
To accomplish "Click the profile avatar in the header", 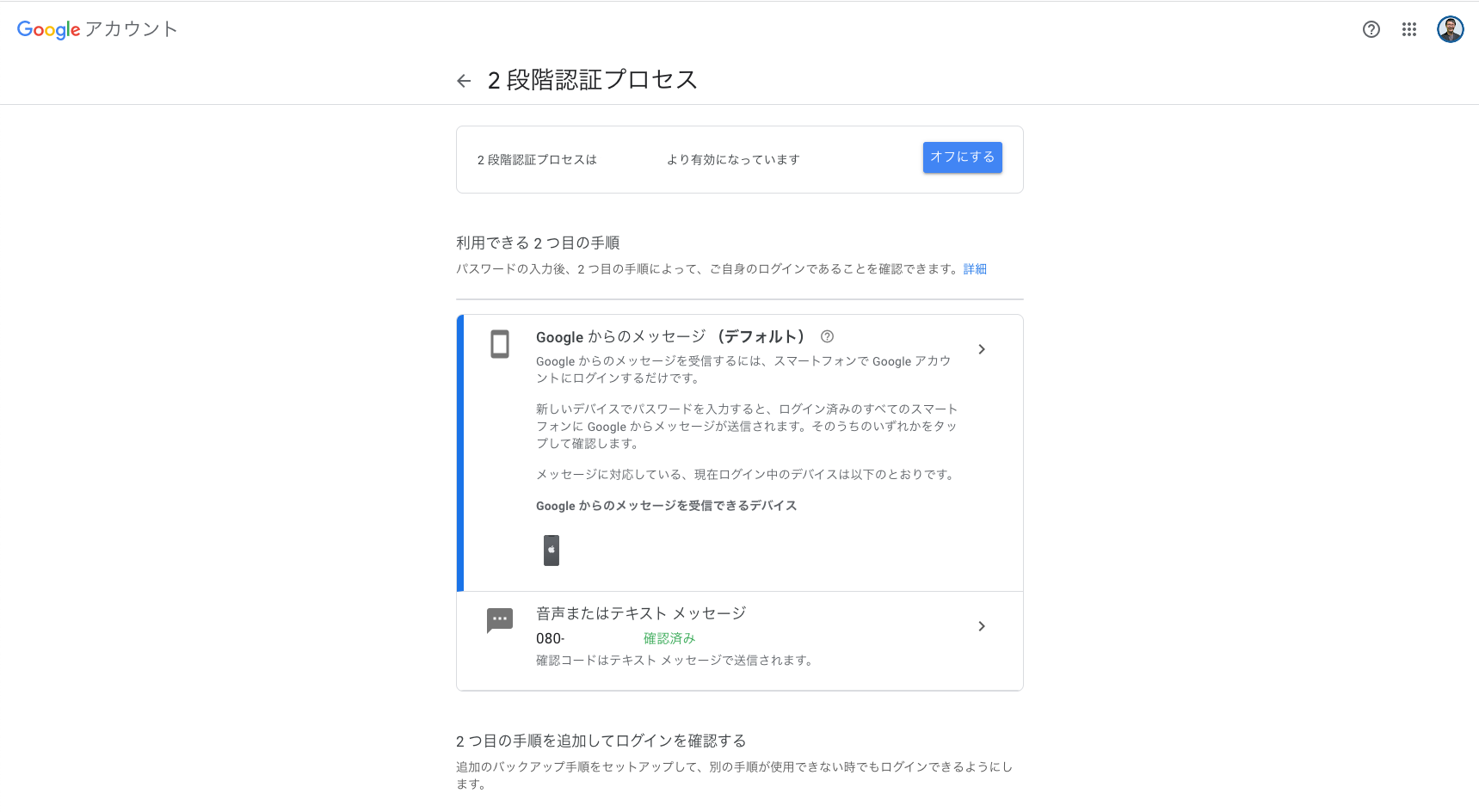I will (x=1450, y=28).
